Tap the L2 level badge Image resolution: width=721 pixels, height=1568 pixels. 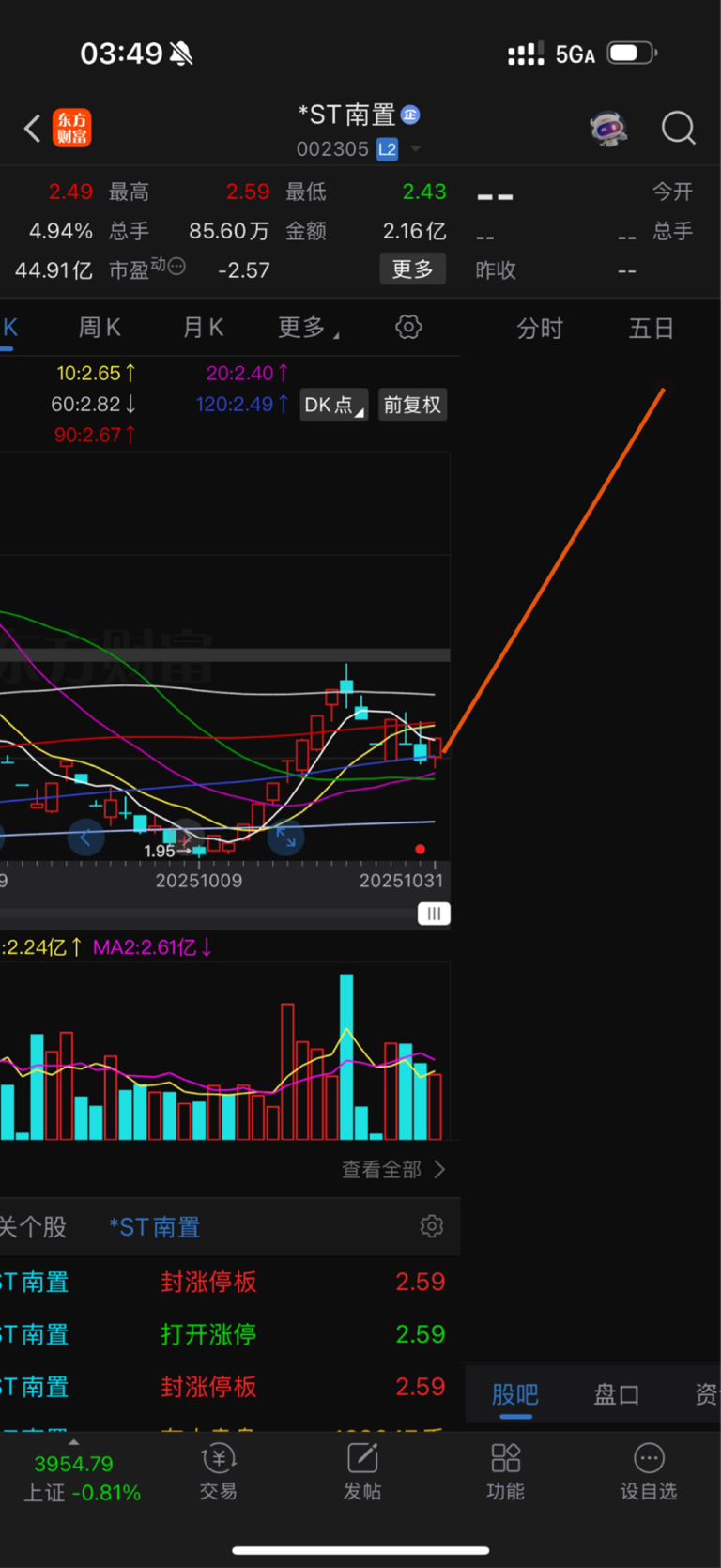(387, 149)
